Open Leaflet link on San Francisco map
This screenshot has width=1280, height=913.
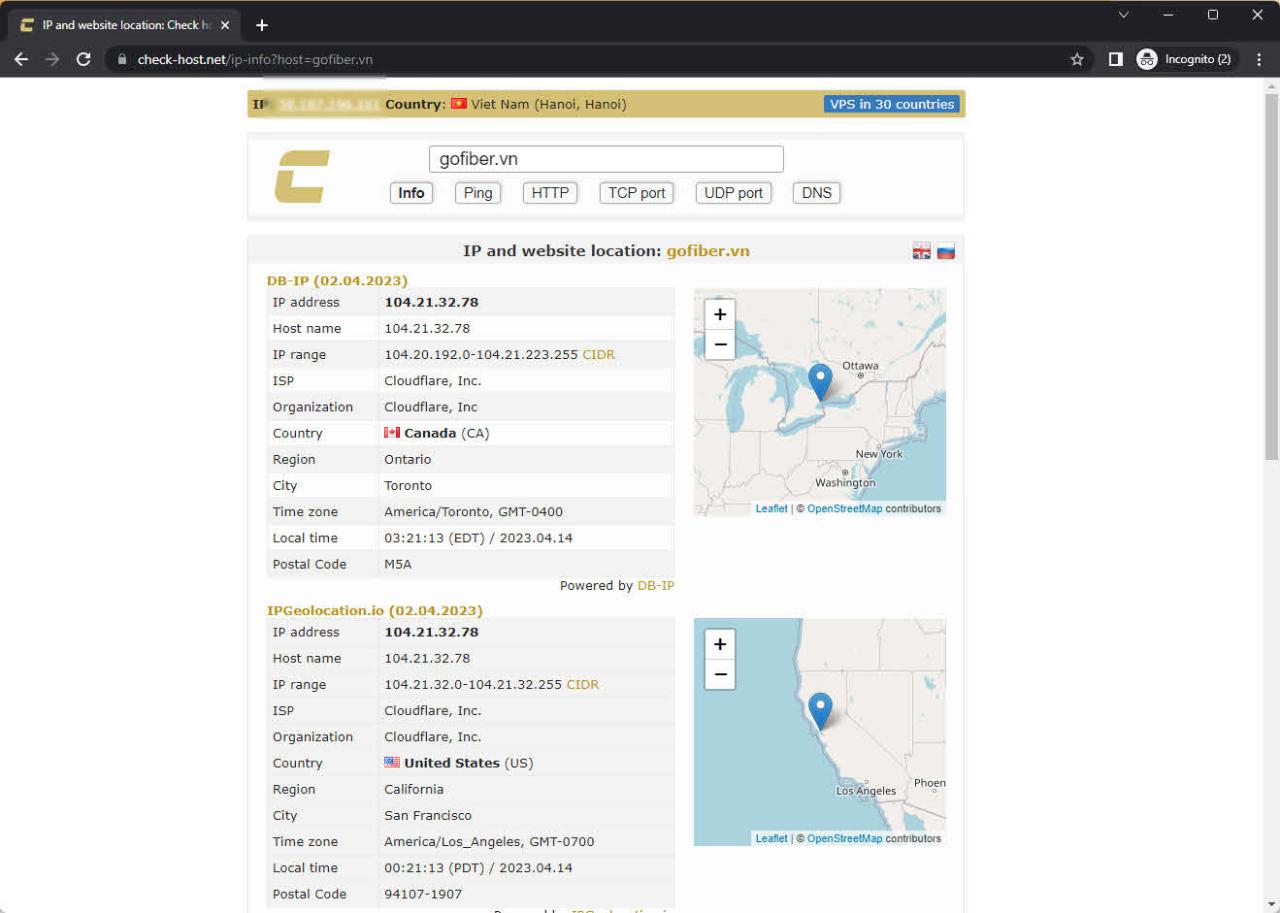pyautogui.click(x=771, y=839)
